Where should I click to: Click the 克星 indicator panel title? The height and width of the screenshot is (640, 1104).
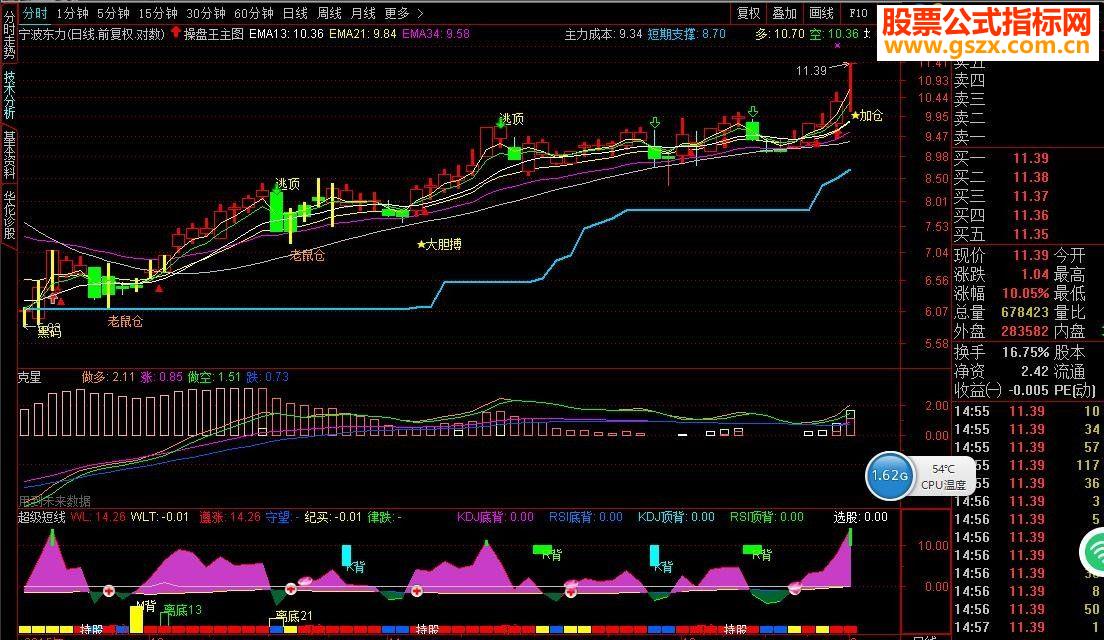pyautogui.click(x=30, y=377)
